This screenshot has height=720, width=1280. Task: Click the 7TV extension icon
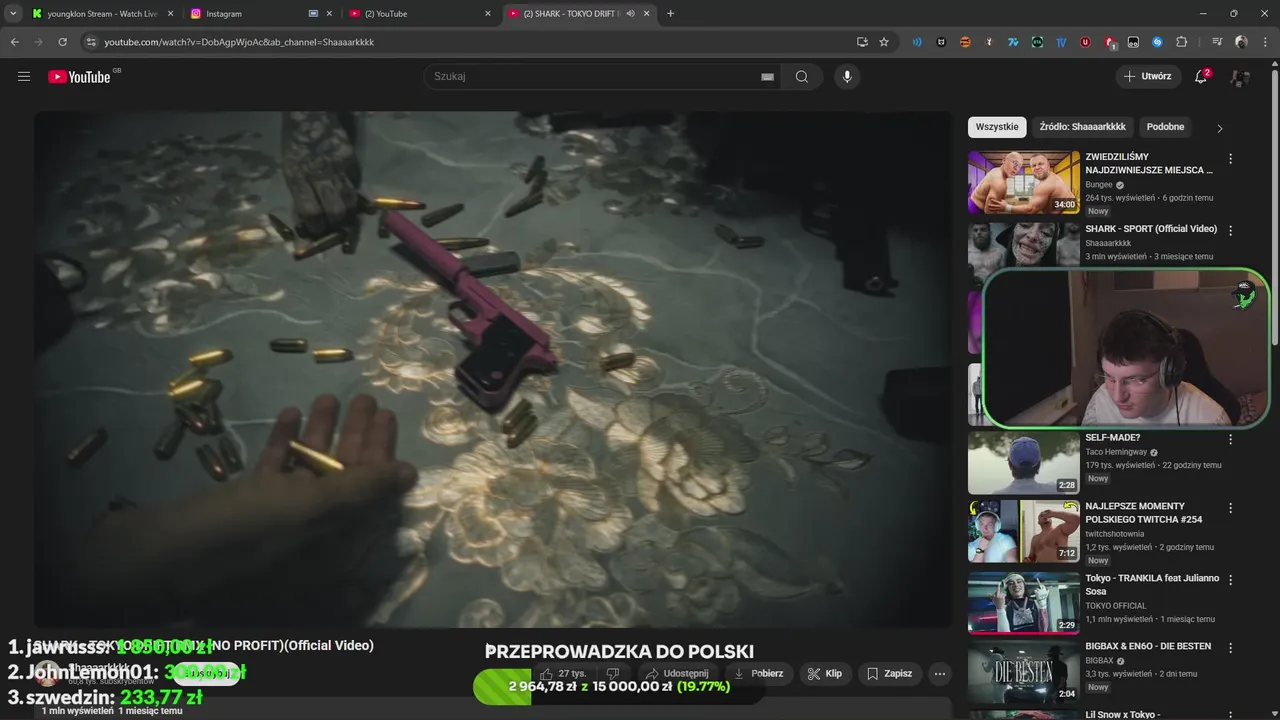(1013, 42)
